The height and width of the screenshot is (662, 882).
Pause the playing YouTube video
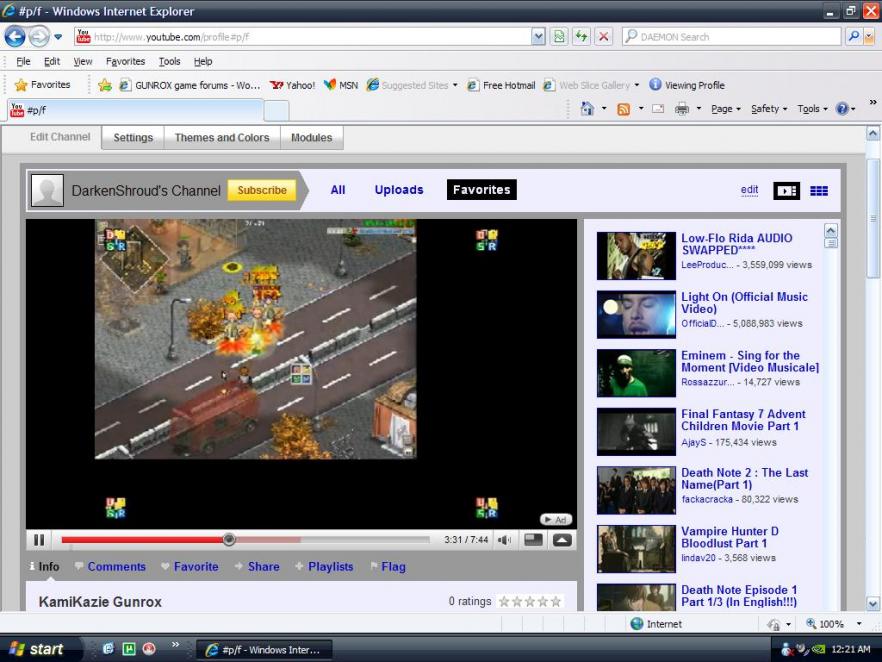(39, 540)
